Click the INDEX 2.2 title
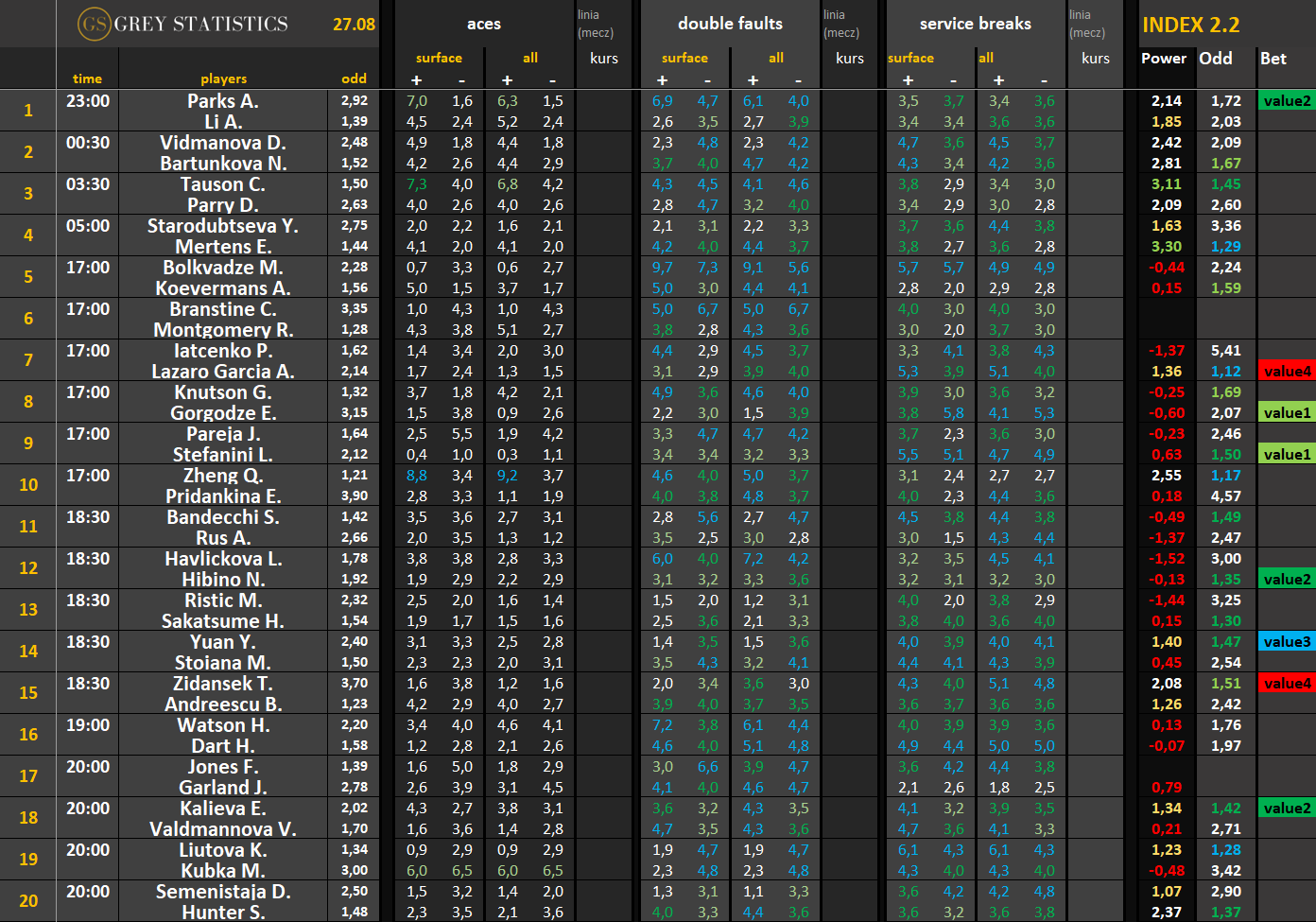 pyautogui.click(x=1190, y=26)
